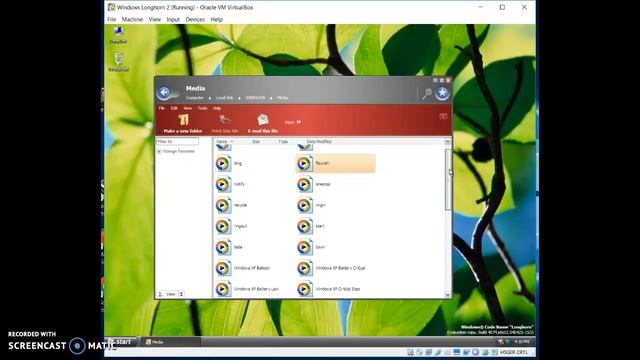640x360 pixels.
Task: Expand Storage Favorites tree node
Action: click(159, 151)
